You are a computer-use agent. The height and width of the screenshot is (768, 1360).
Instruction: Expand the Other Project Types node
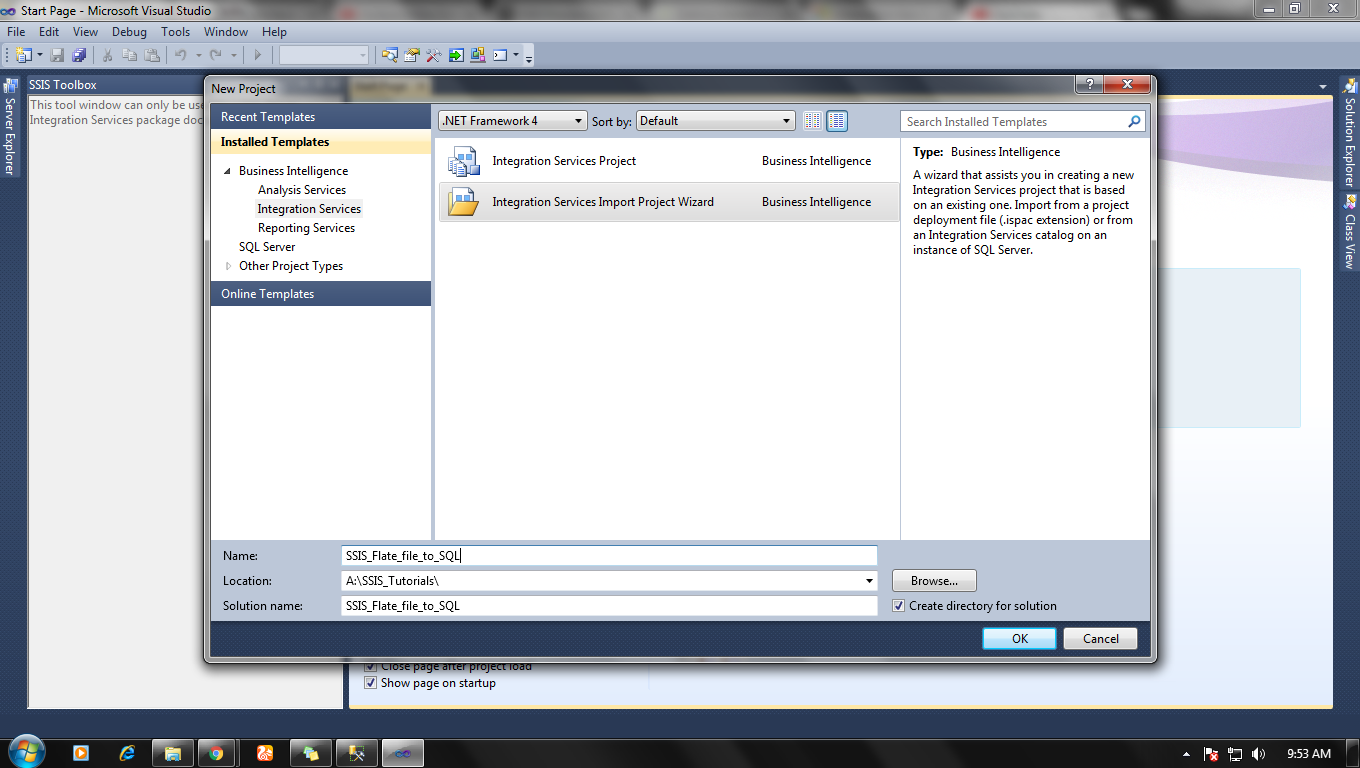pyautogui.click(x=228, y=266)
